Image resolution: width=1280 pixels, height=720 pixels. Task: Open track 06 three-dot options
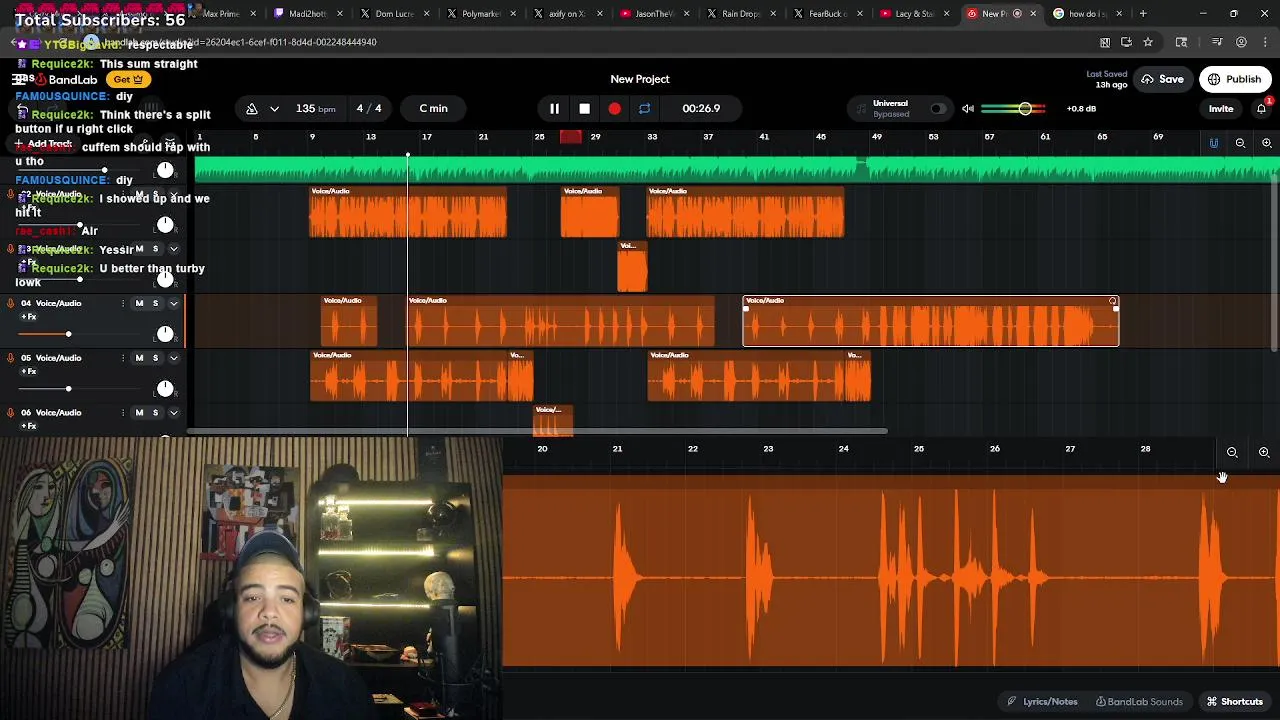tap(123, 412)
